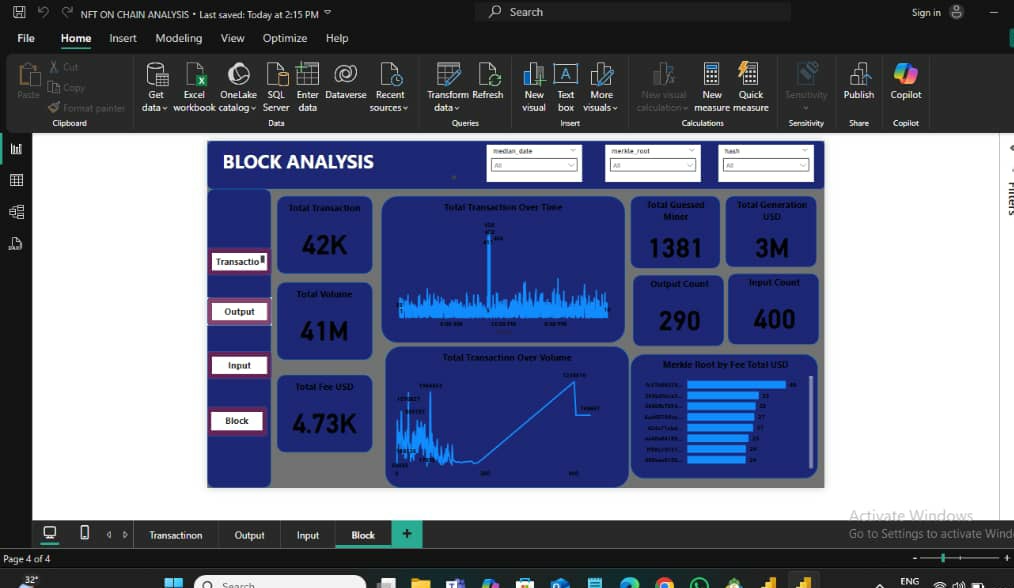Go to the Transactinon page tab
1014x588 pixels.
[176, 535]
